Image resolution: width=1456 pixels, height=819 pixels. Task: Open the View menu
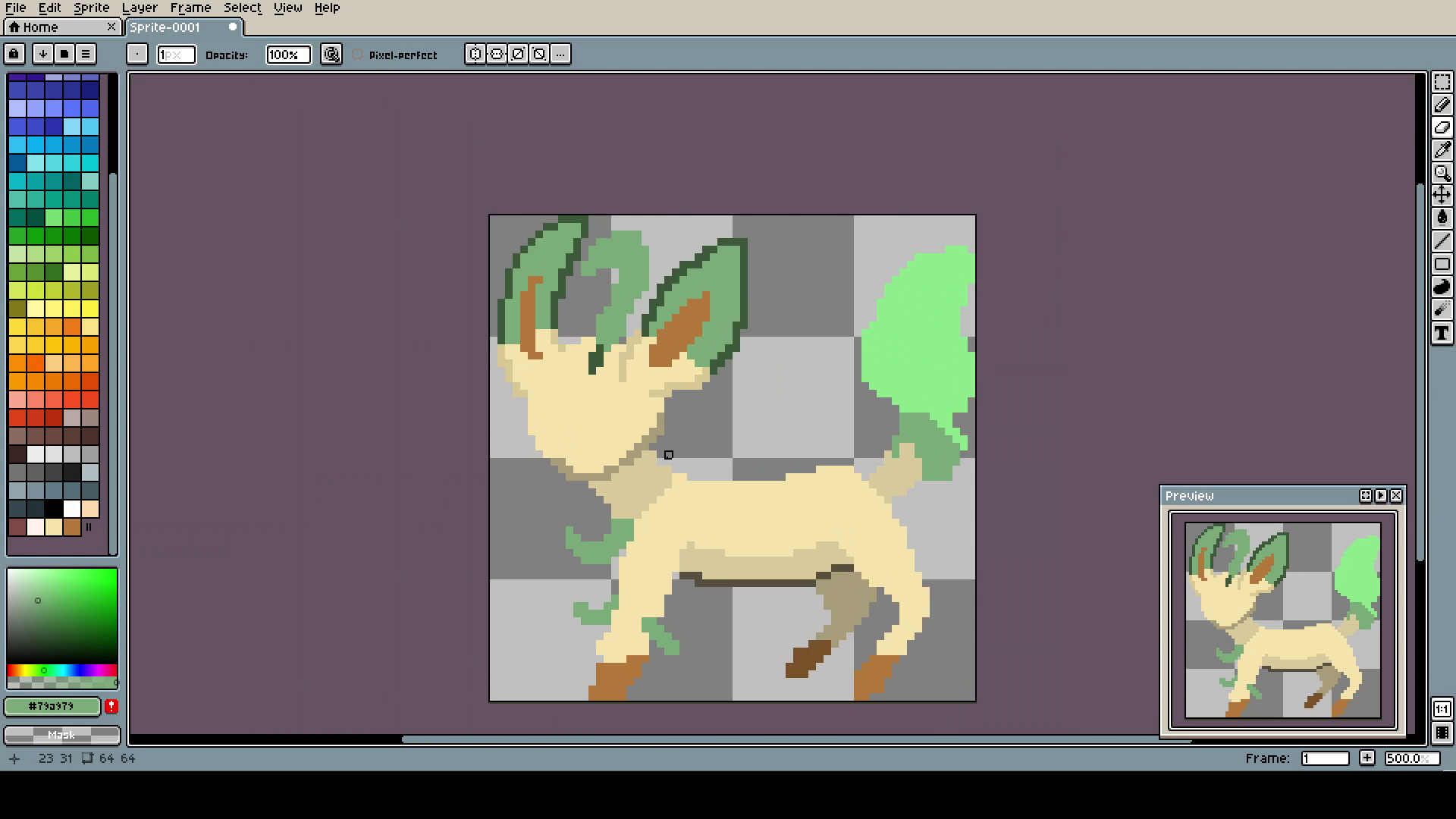coord(287,8)
